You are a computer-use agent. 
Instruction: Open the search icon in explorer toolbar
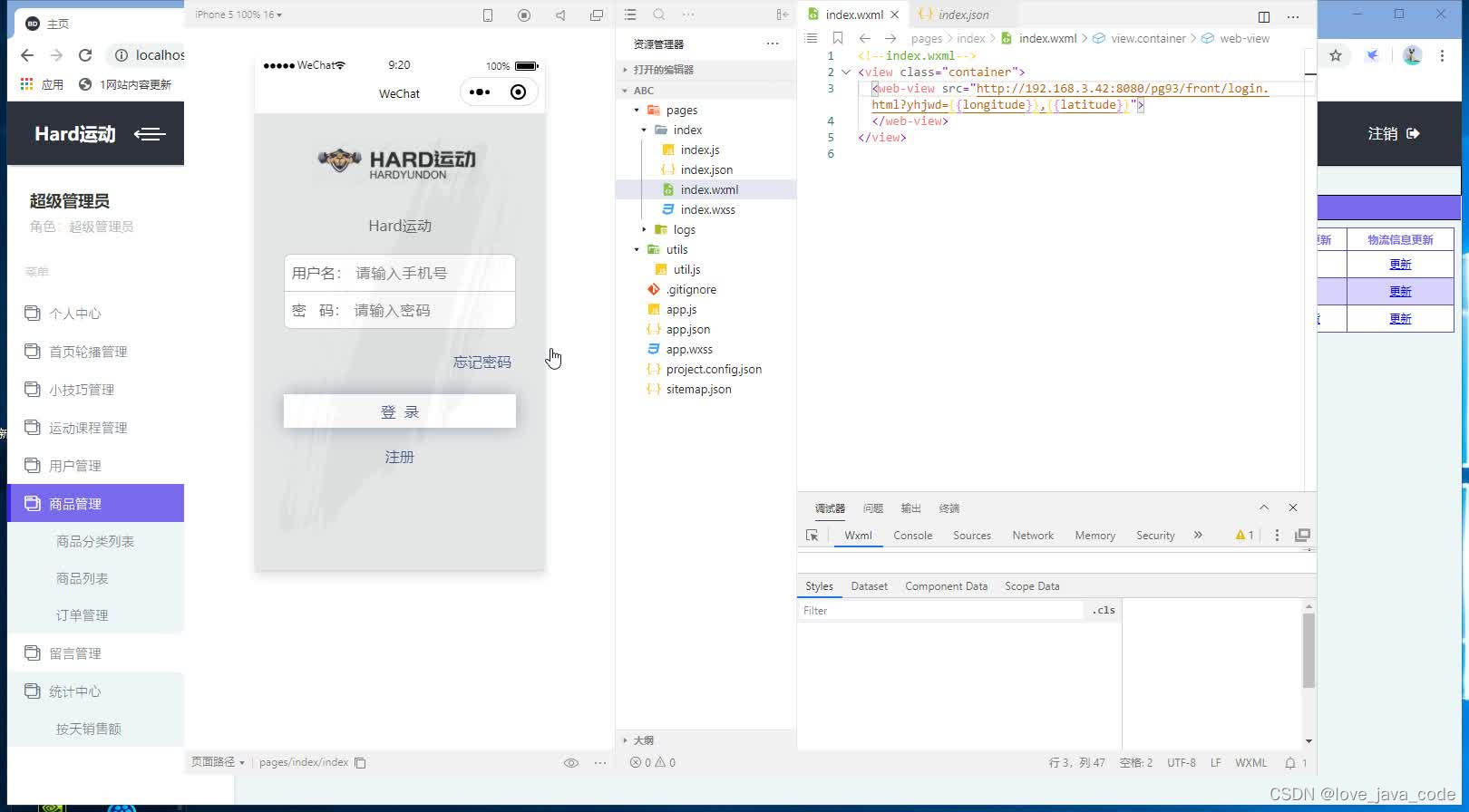click(659, 14)
